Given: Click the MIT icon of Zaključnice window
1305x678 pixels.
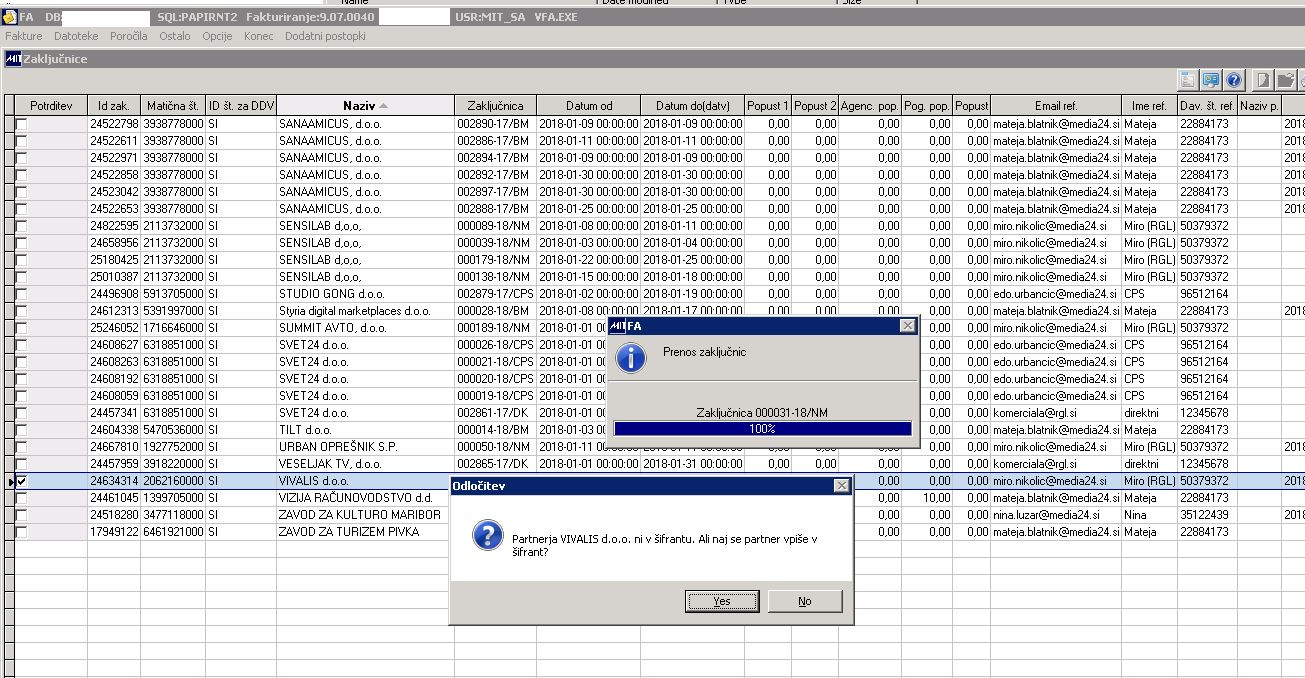Looking at the screenshot, I should [13, 59].
